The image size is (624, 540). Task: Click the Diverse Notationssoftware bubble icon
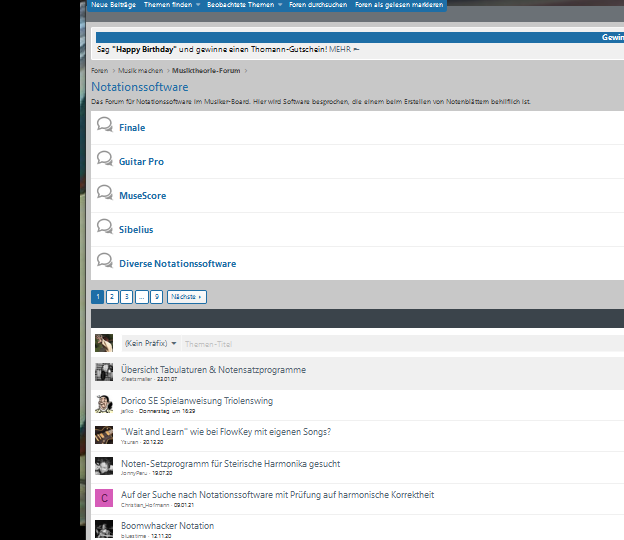point(105,261)
